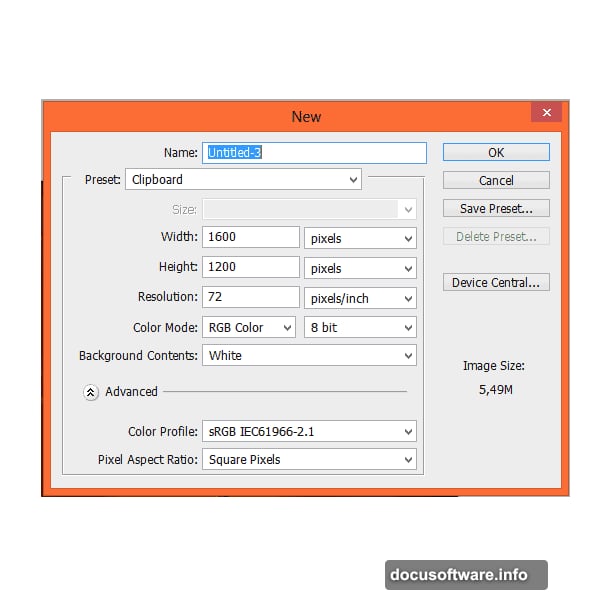Viewport: 600px width, 600px height.
Task: Open the RGB Color mode dropdown
Action: tap(249, 328)
